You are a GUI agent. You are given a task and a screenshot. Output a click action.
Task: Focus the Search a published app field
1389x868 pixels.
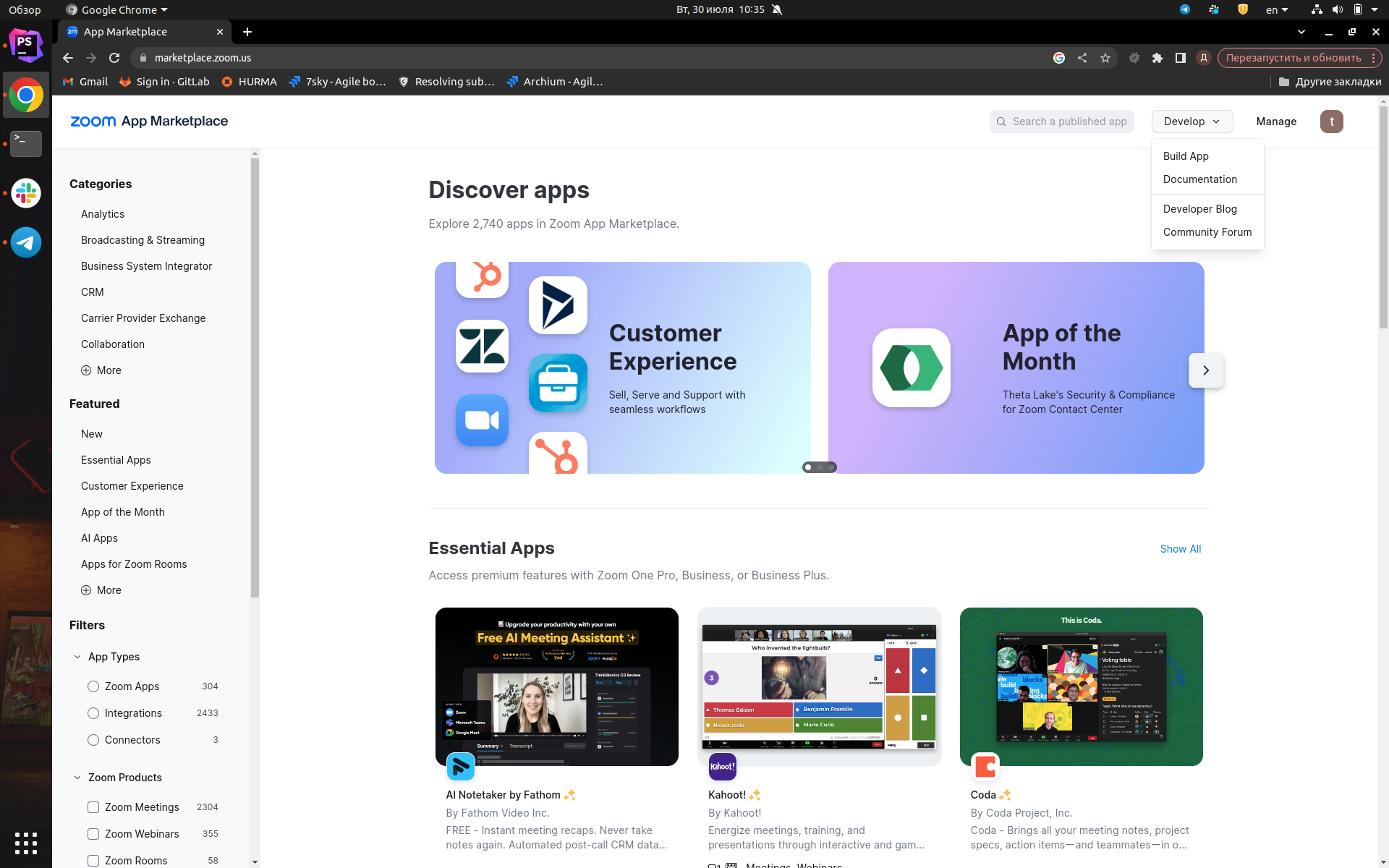click(1062, 122)
